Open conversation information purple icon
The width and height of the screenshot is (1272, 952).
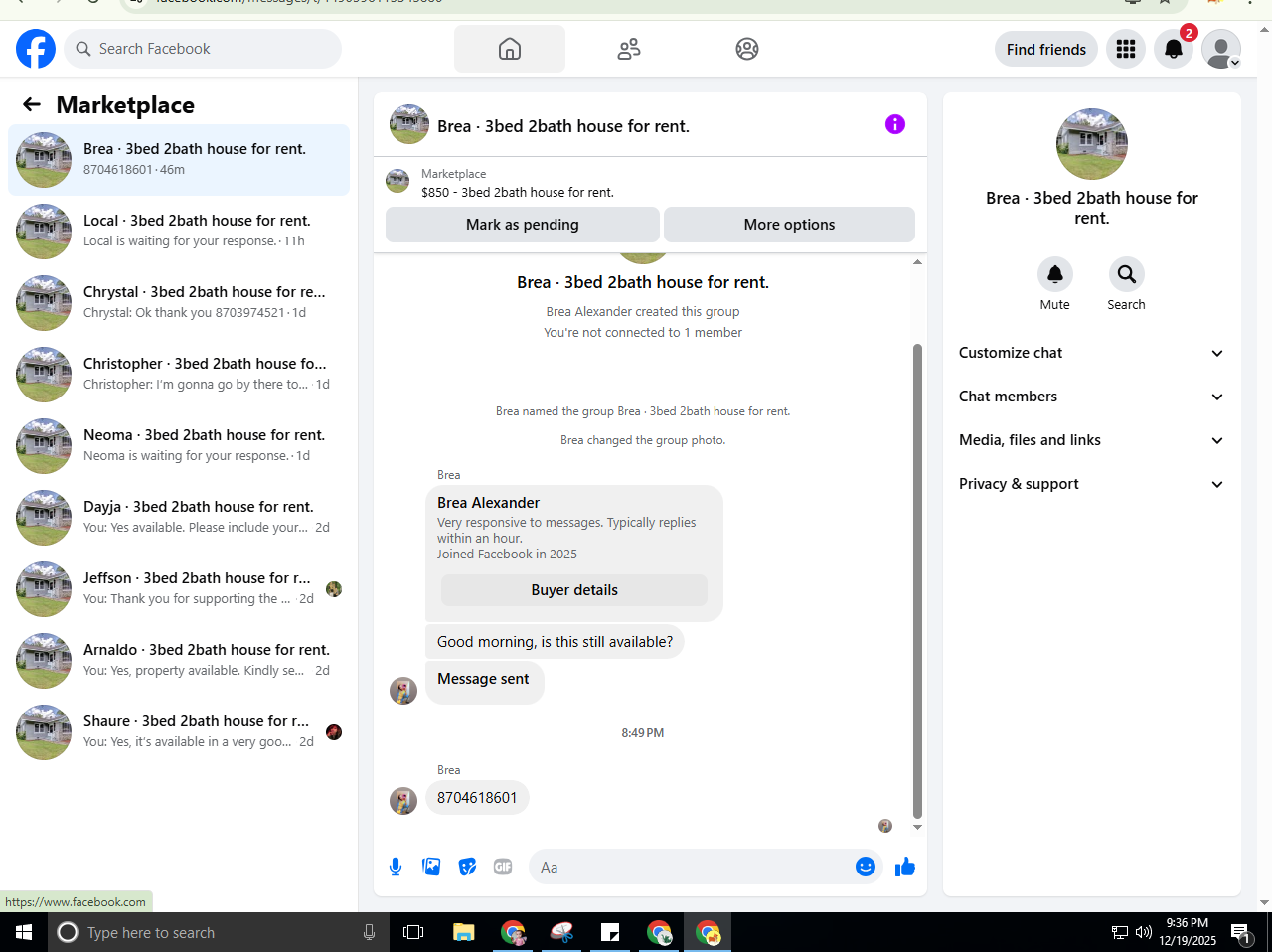point(895,124)
